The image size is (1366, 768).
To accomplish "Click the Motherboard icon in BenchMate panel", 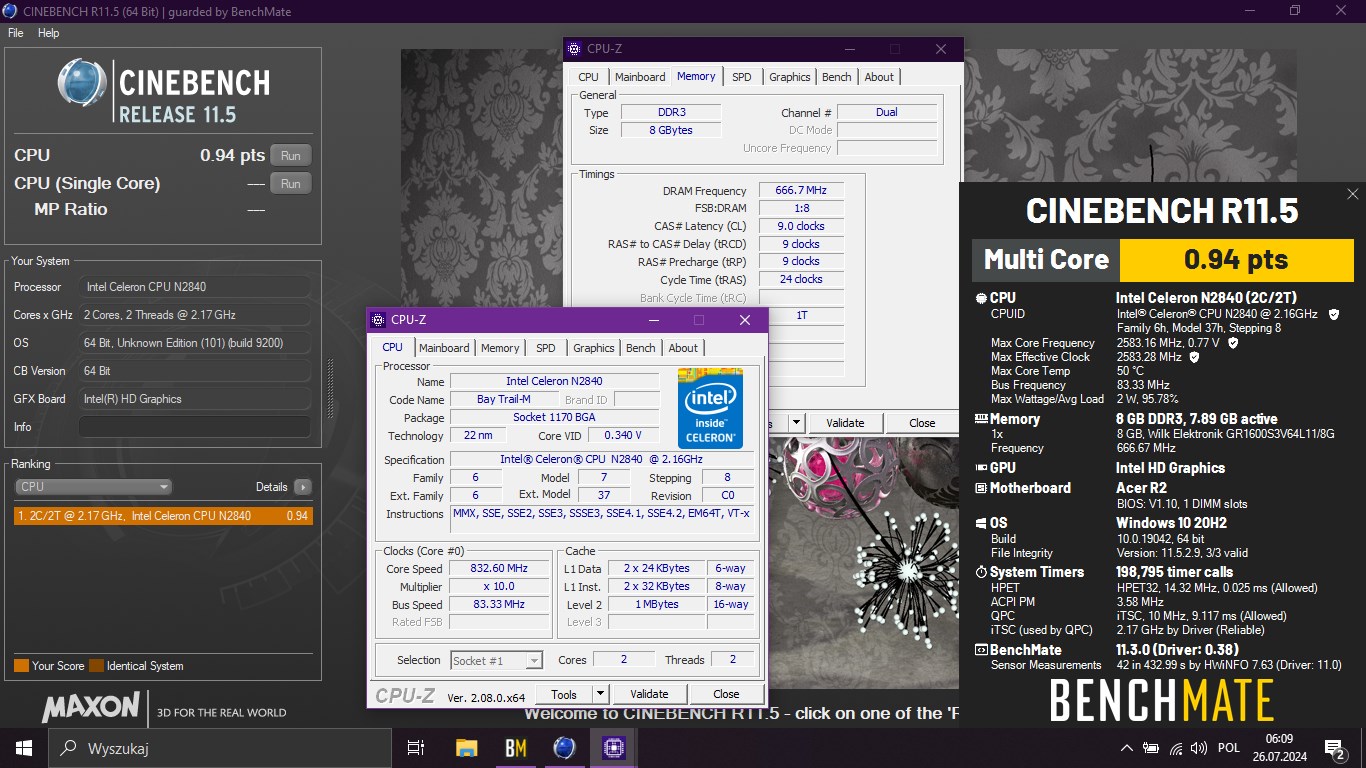I will (x=981, y=488).
